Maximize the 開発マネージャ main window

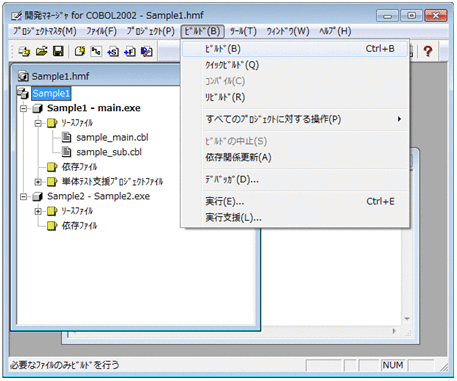coord(411,16)
